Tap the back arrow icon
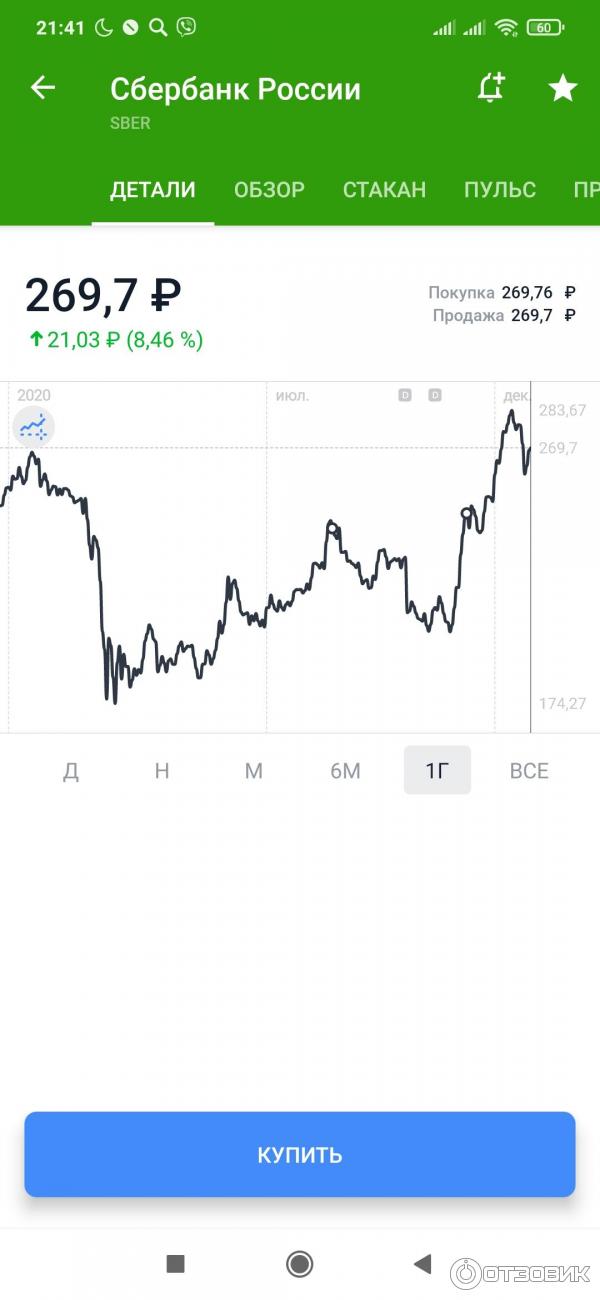600x1300 pixels. tap(42, 88)
